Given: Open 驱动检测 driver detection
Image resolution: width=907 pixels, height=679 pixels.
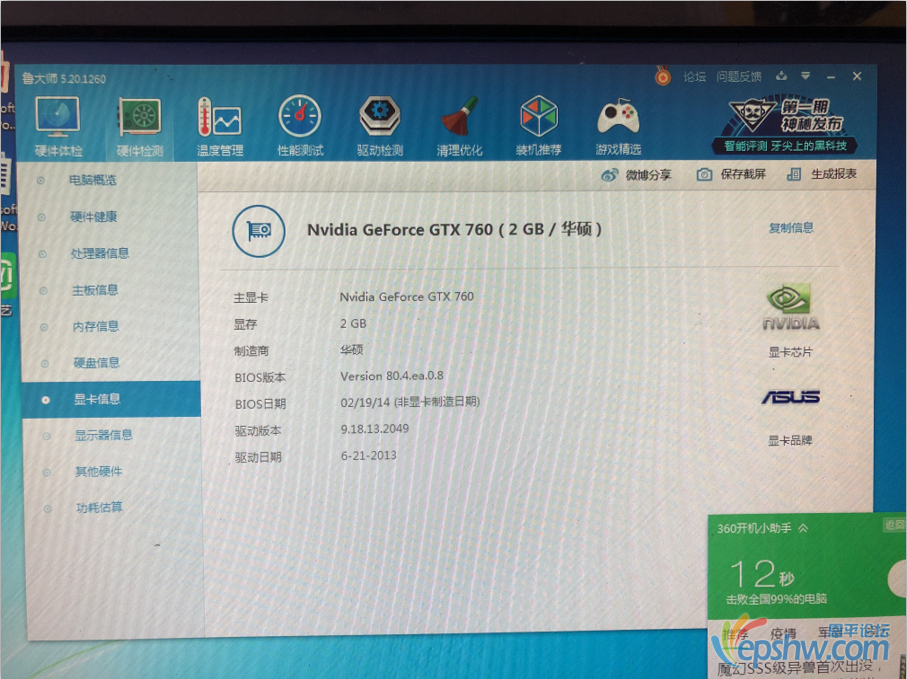Looking at the screenshot, I should 379,127.
